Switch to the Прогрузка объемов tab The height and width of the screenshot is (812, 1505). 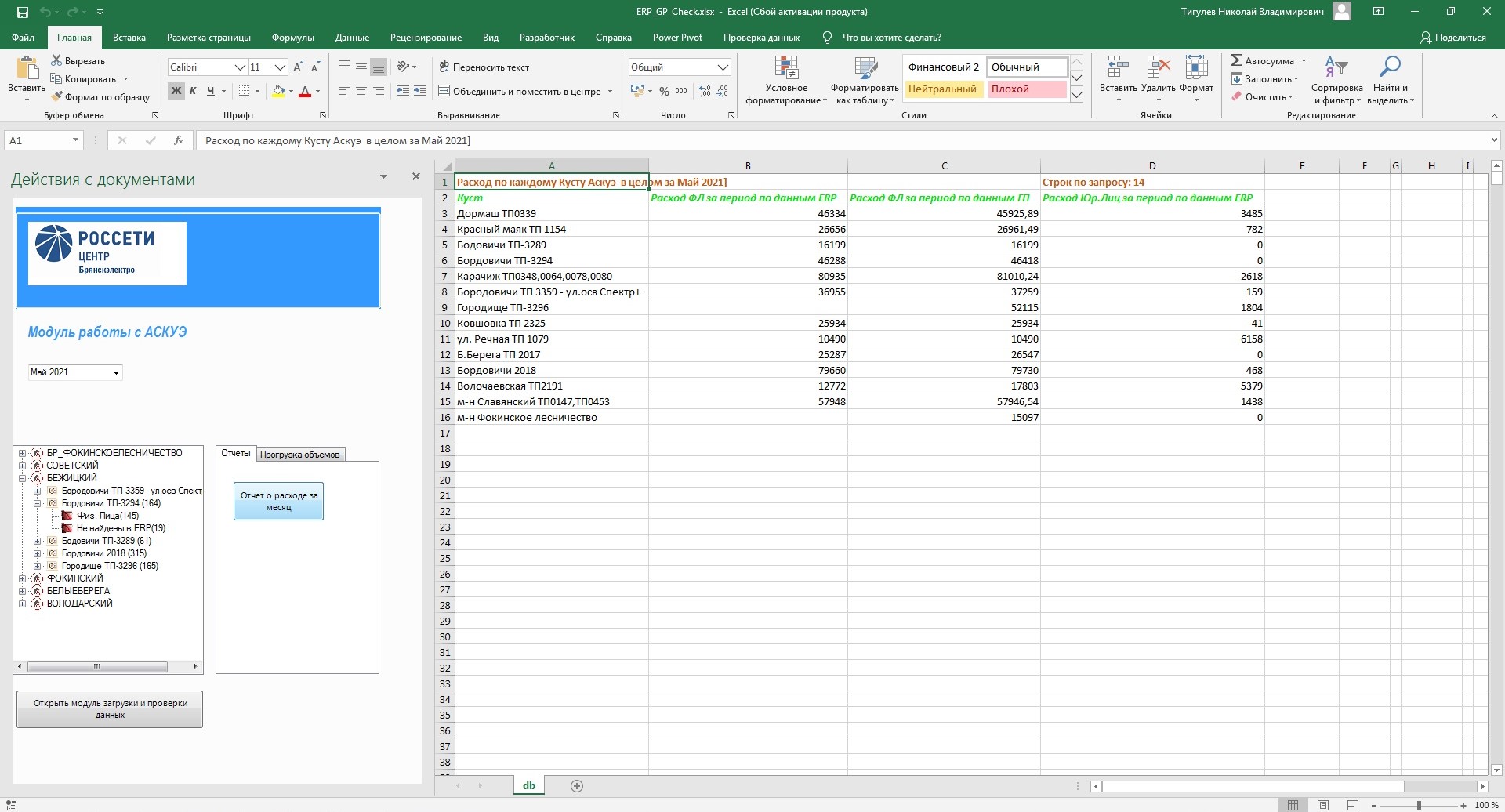[x=299, y=455]
